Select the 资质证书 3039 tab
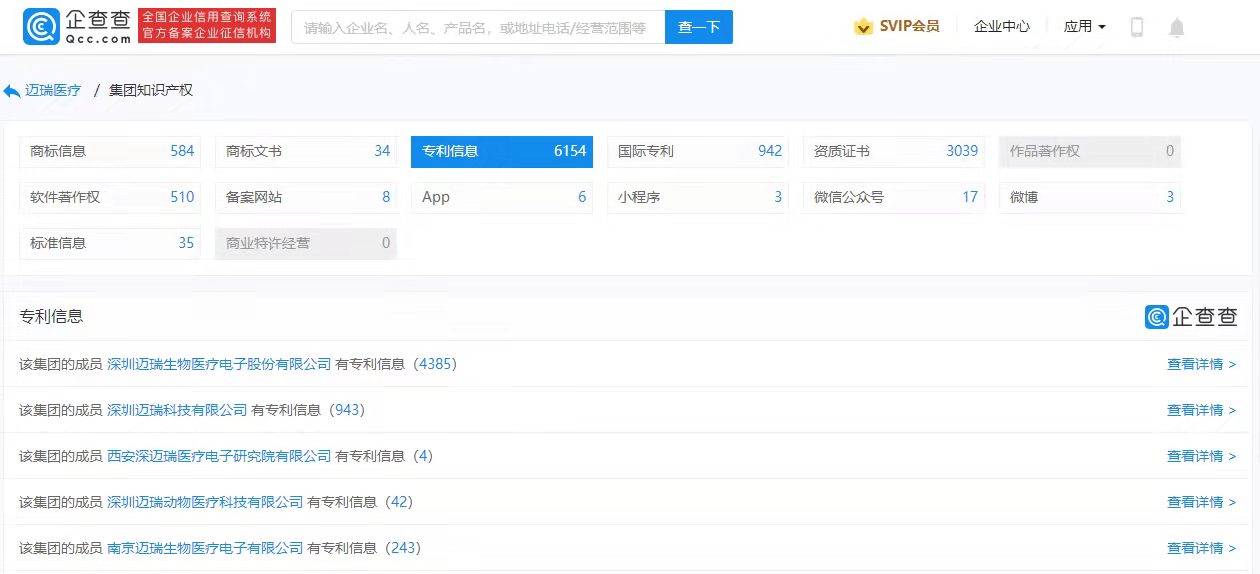 pos(894,151)
